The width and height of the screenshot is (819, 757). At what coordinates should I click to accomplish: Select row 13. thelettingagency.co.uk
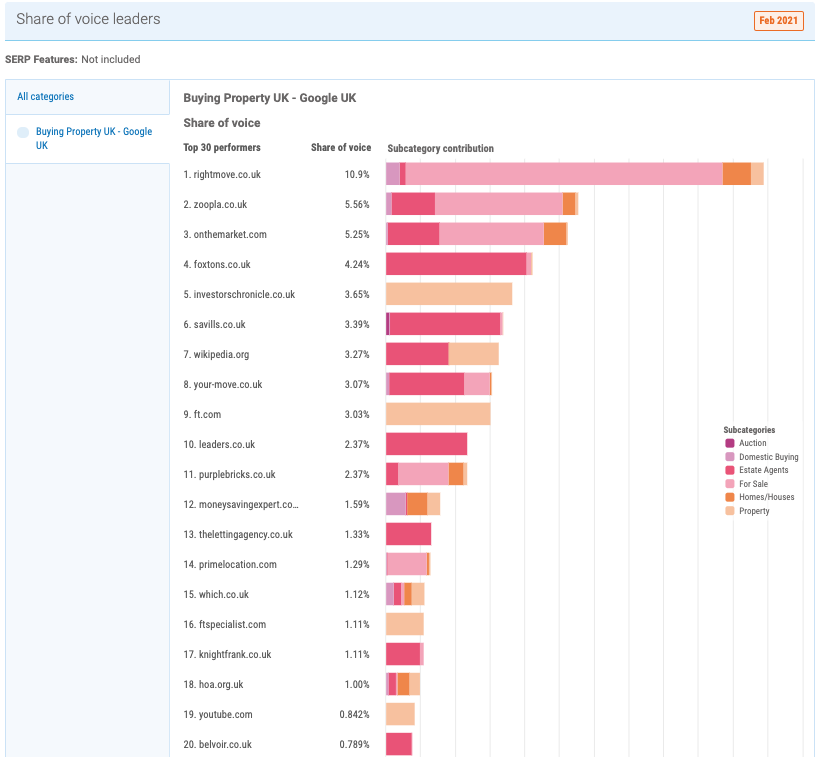pyautogui.click(x=238, y=534)
